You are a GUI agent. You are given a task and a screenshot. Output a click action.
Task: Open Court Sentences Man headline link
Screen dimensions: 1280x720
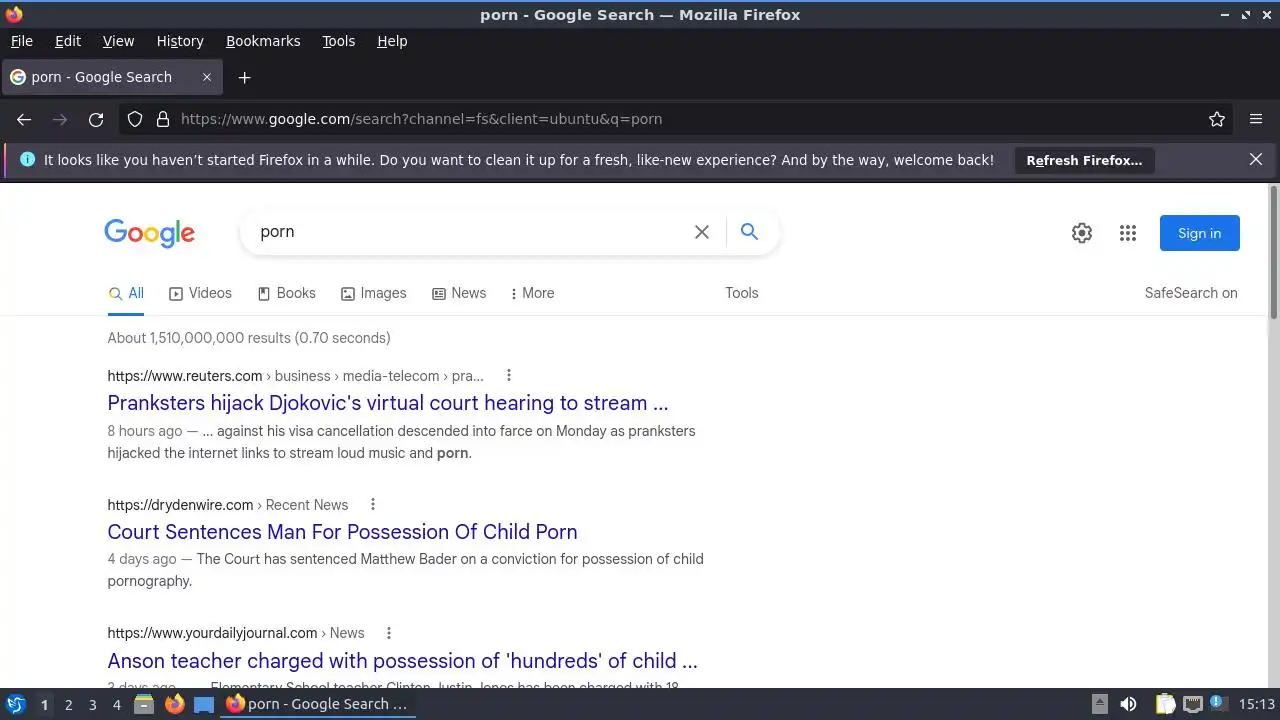pyautogui.click(x=342, y=532)
